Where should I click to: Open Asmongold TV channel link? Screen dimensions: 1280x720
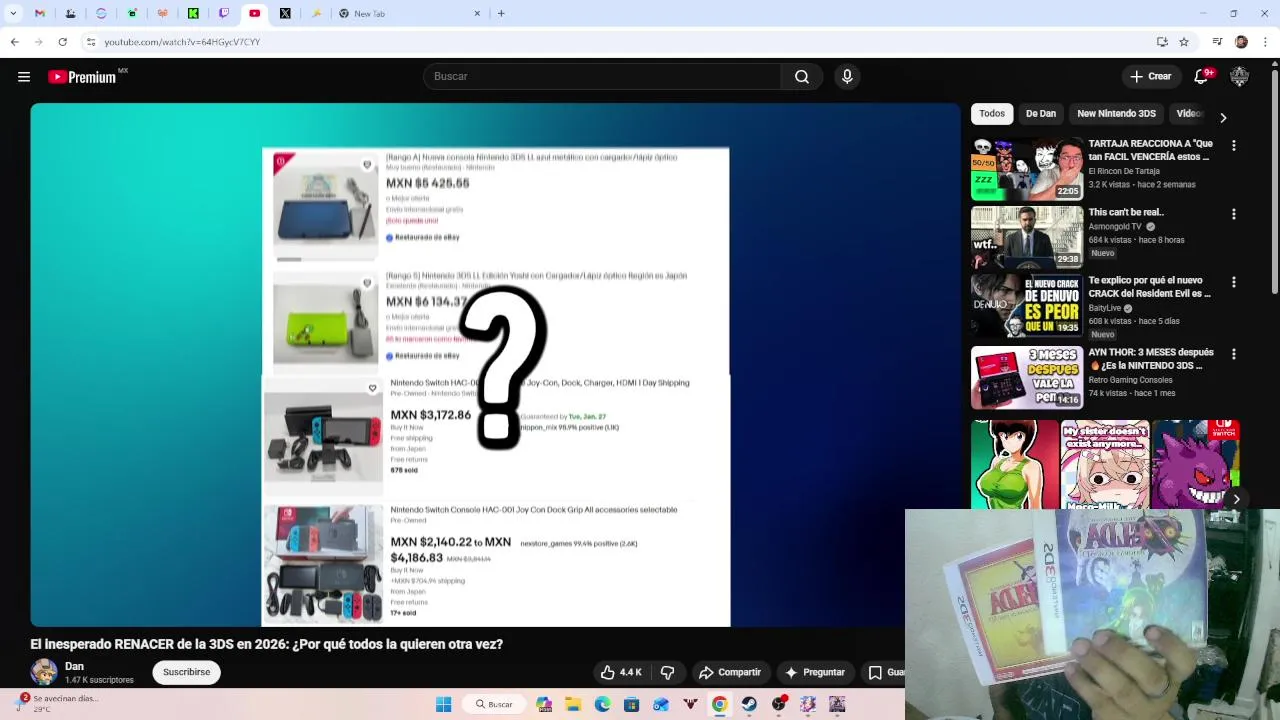[x=1115, y=227]
